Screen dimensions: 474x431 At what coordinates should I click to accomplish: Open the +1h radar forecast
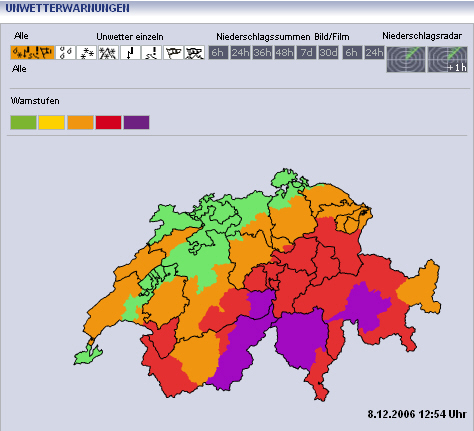point(447,59)
